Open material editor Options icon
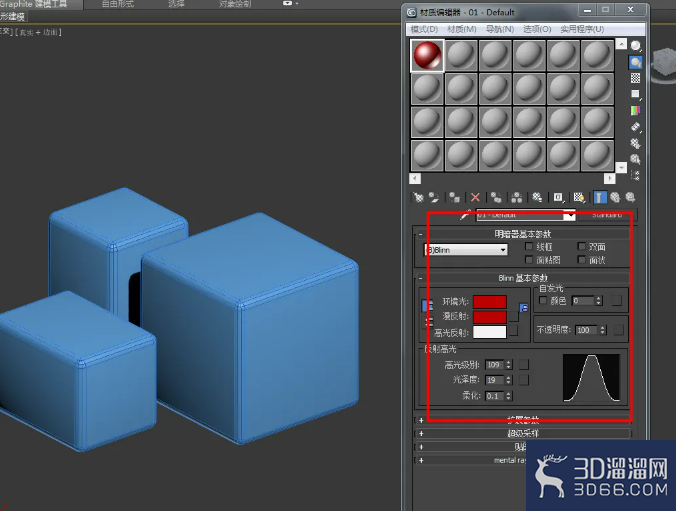 (635, 143)
